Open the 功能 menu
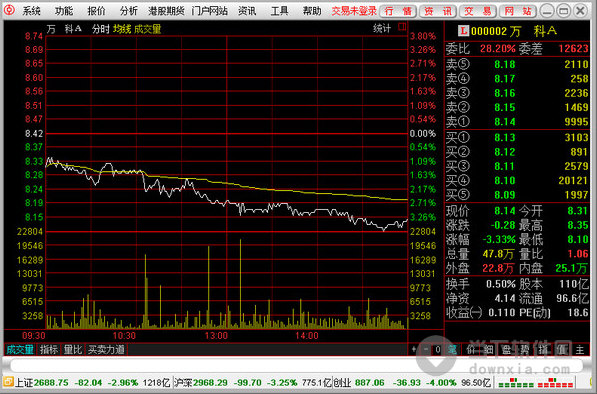Screen dimensions: 597x394 pyautogui.click(x=64, y=11)
